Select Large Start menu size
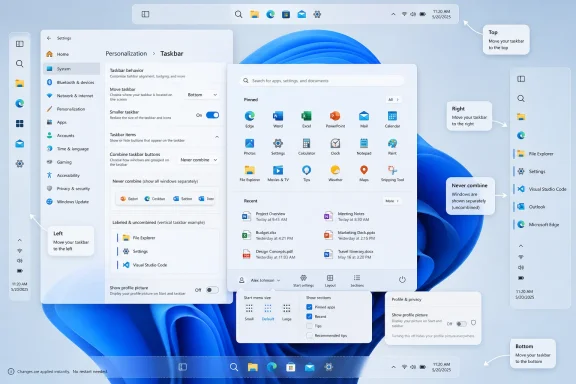576x384 pixels. (287, 312)
